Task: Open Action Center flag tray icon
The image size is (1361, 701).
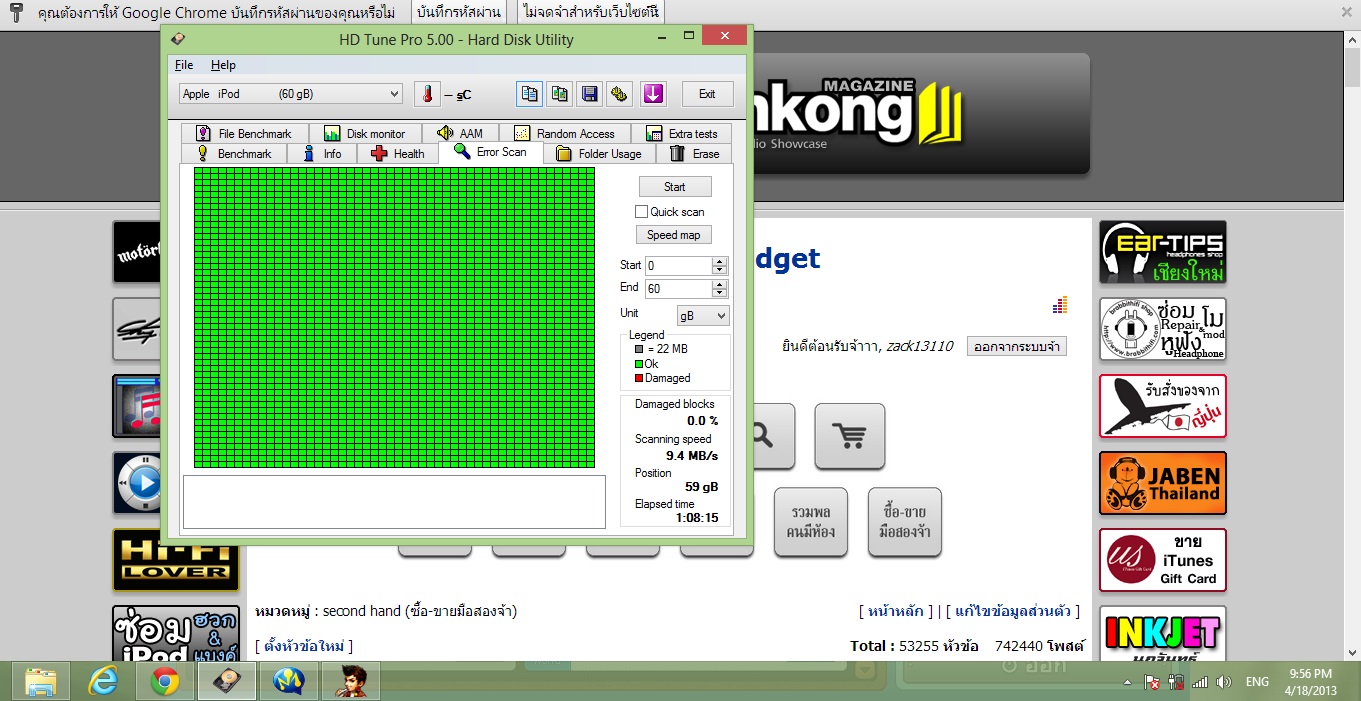Action: [x=1152, y=682]
